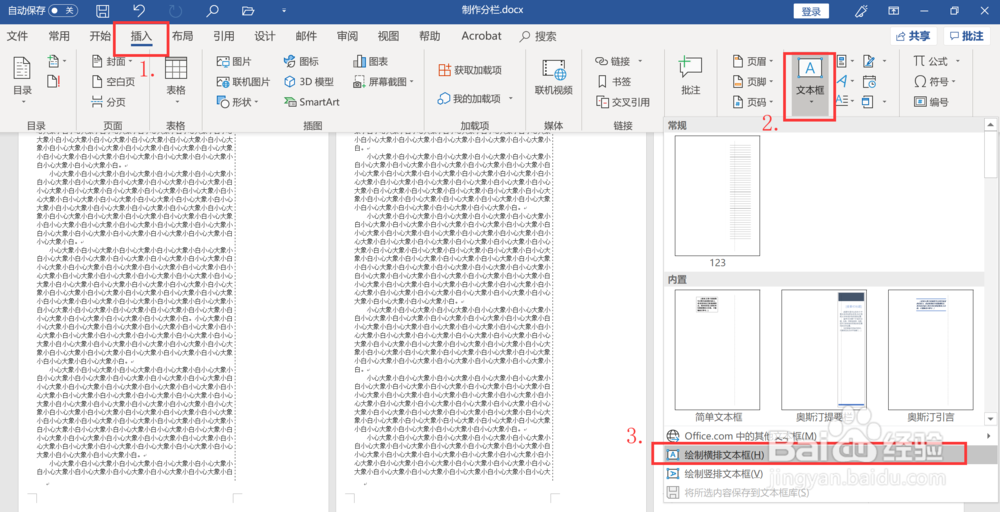
Task: Open the 形状 shapes dropdown
Action: pos(238,102)
